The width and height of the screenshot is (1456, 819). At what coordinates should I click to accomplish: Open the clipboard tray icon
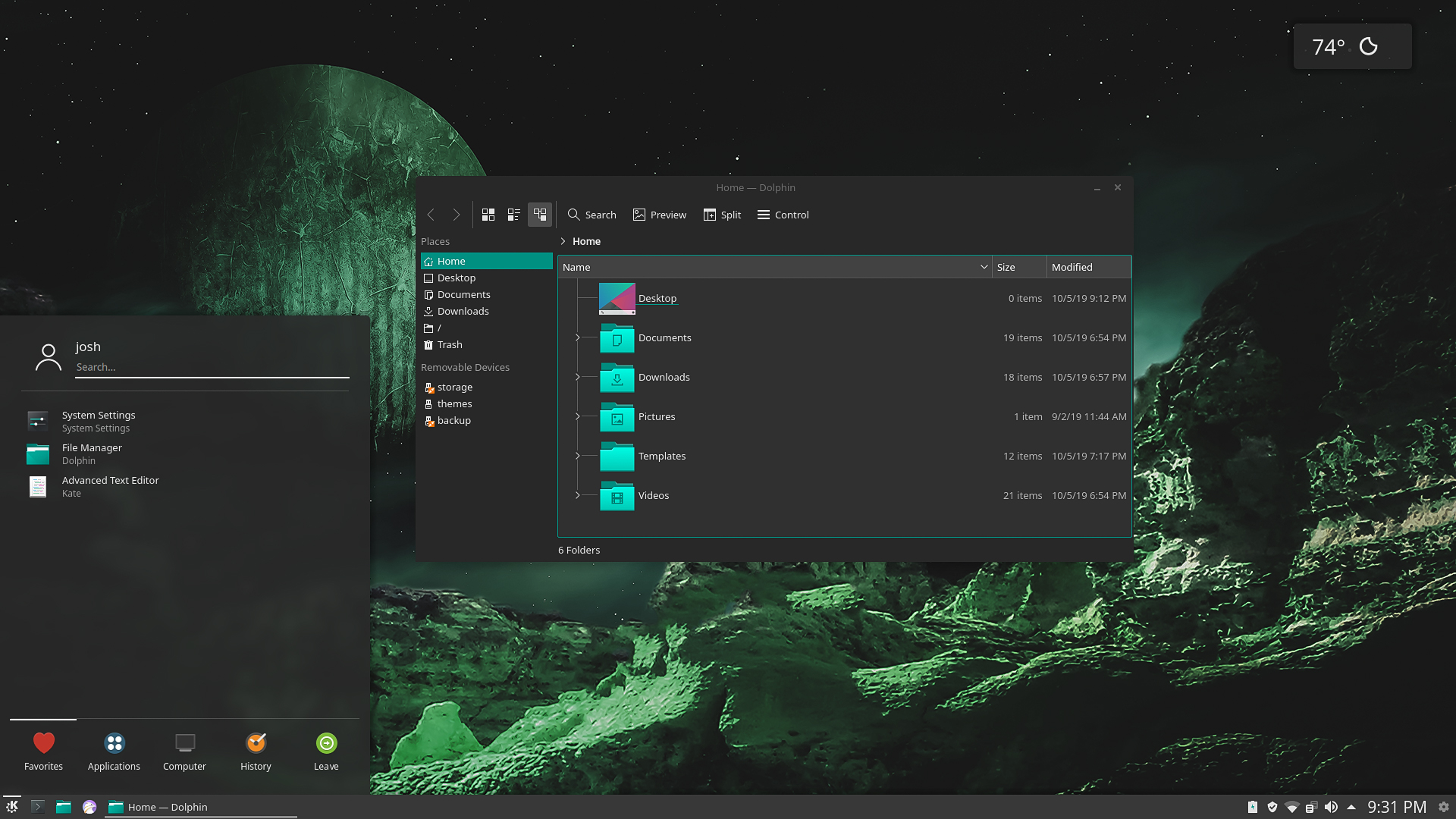click(1311, 808)
